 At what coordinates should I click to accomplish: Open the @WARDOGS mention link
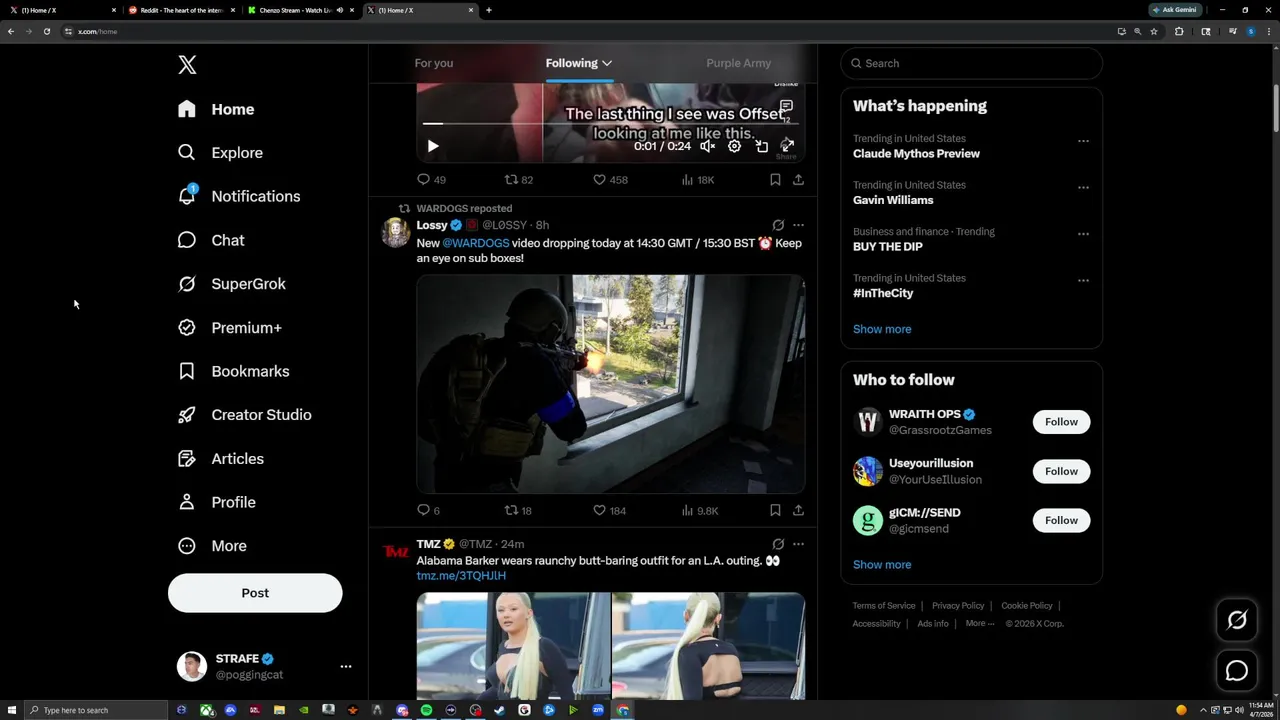tap(476, 243)
